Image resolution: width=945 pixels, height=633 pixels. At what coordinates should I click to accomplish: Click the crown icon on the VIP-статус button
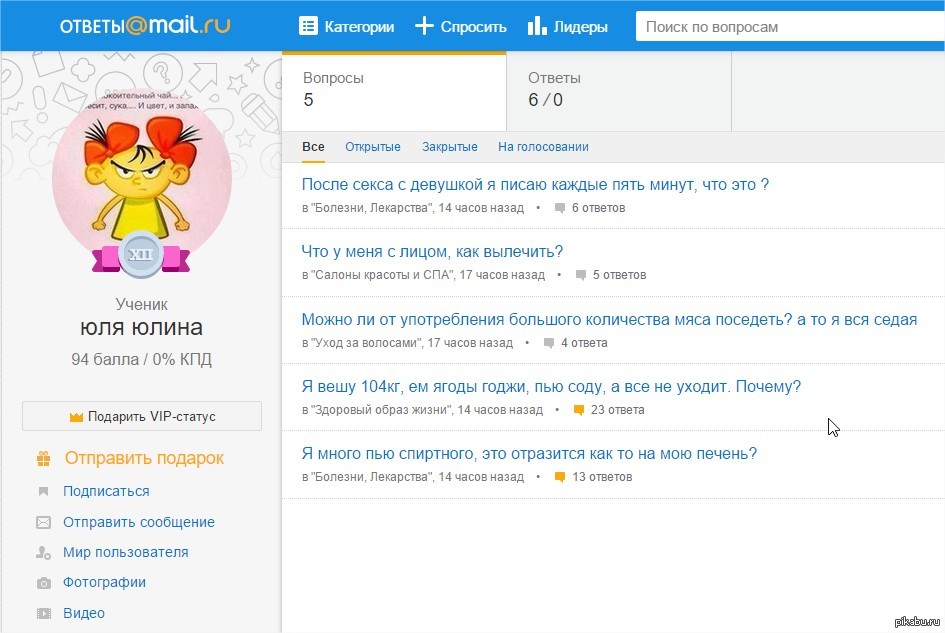click(x=76, y=417)
